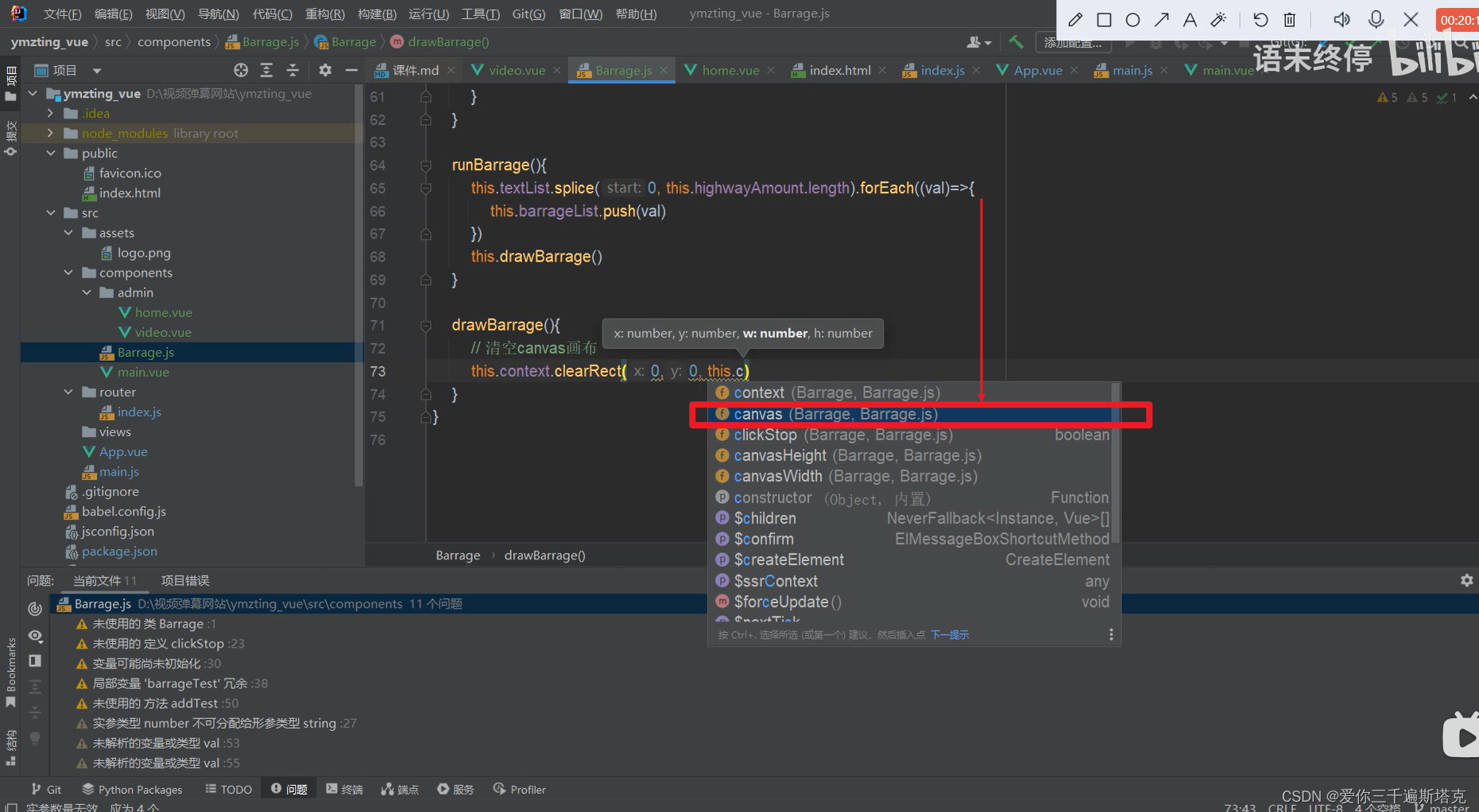Select the pencil annotation tool

[x=1075, y=19]
